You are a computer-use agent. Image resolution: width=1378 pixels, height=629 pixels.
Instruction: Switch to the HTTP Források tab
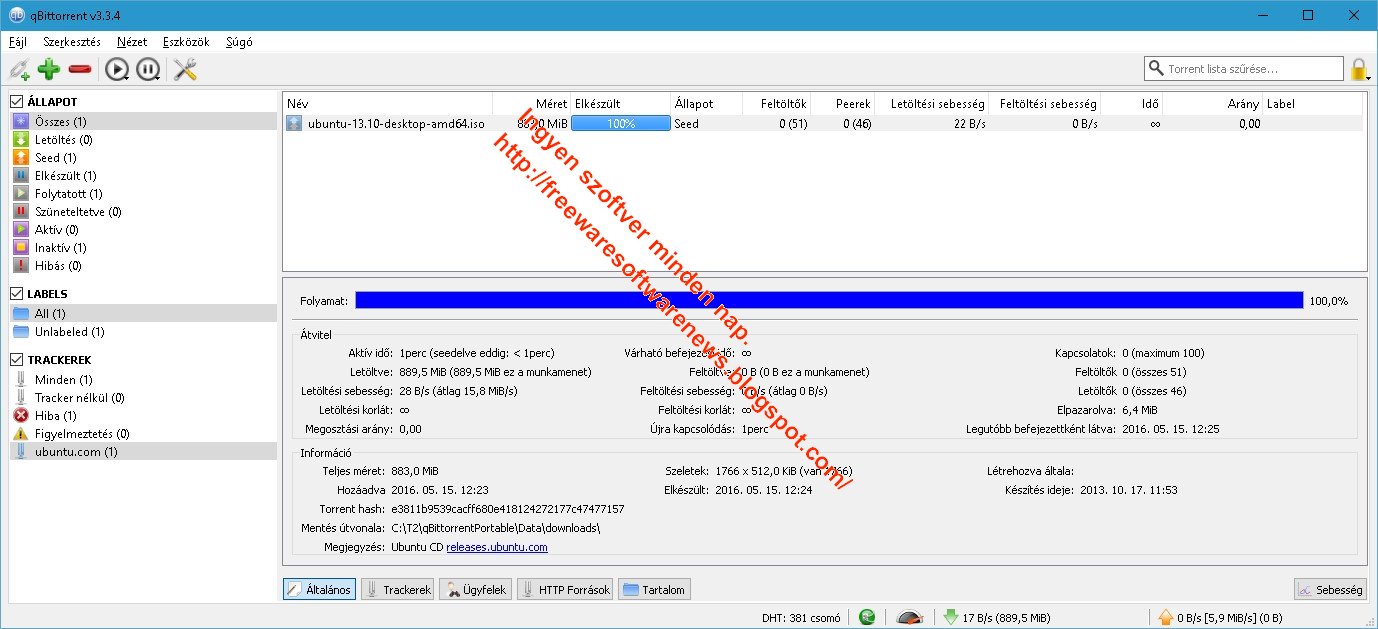(x=564, y=590)
